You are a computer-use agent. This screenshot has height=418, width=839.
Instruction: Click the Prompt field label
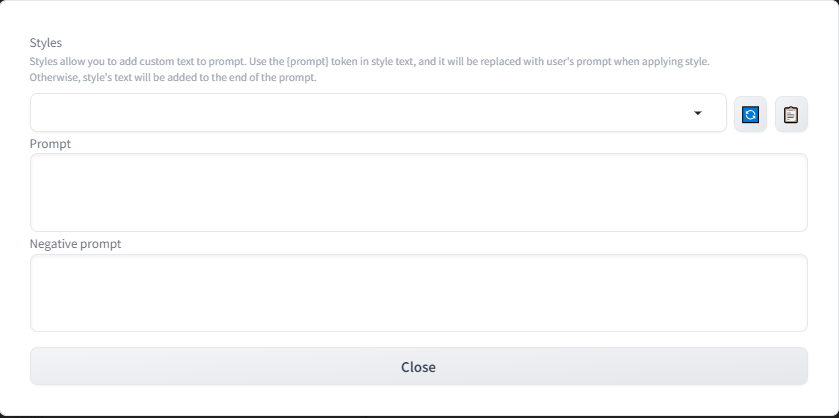coord(50,143)
